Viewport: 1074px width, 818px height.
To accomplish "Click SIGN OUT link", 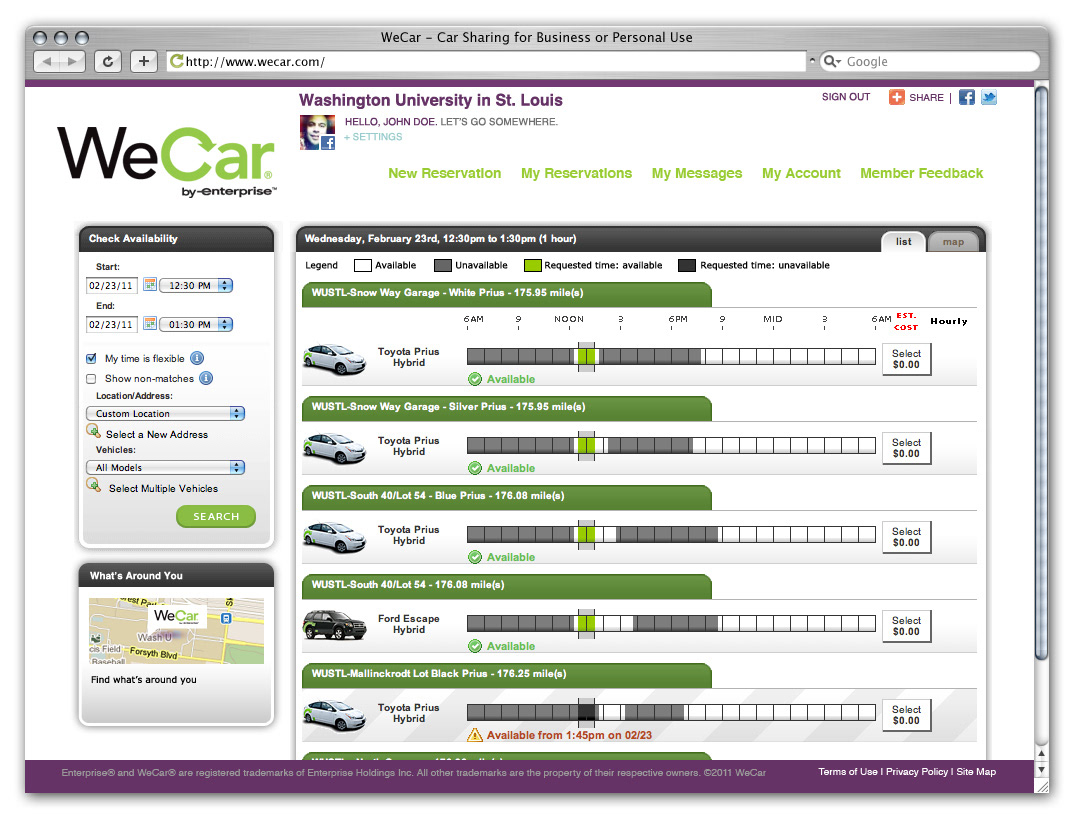I will tap(846, 97).
